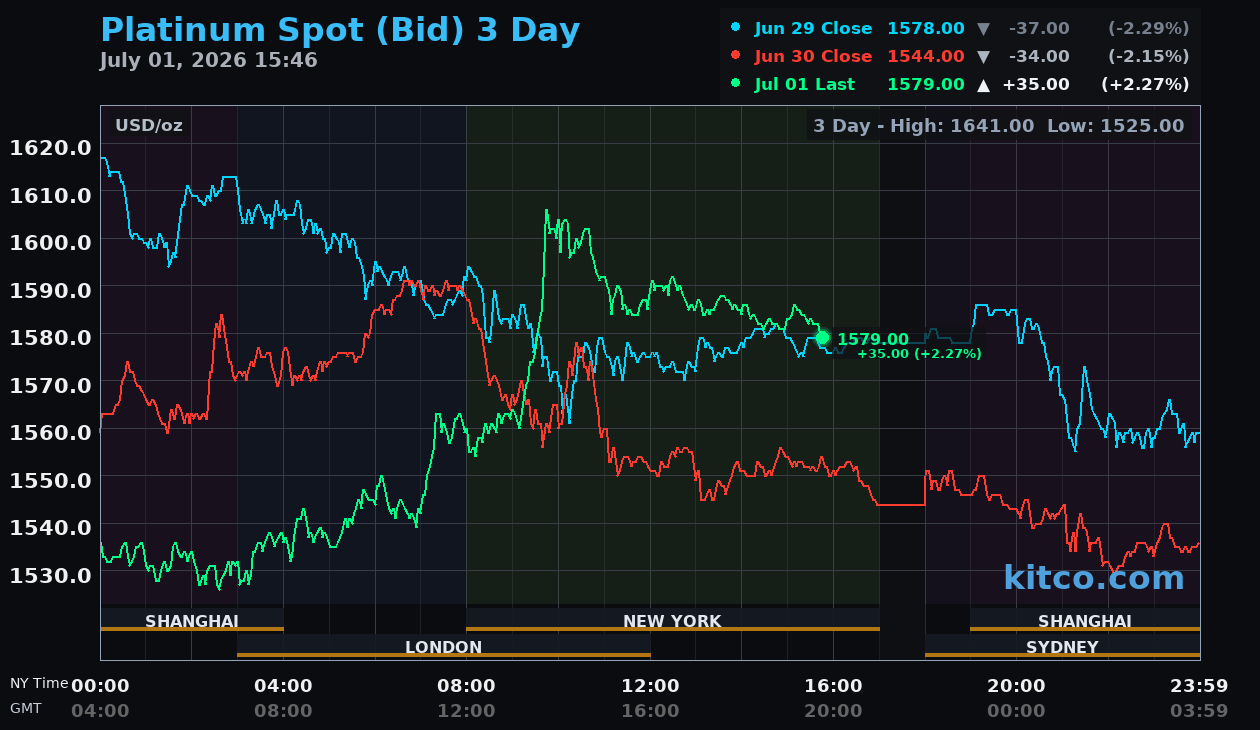1260x730 pixels.
Task: Click the 1560.0 y-axis label
Action: click(x=50, y=432)
